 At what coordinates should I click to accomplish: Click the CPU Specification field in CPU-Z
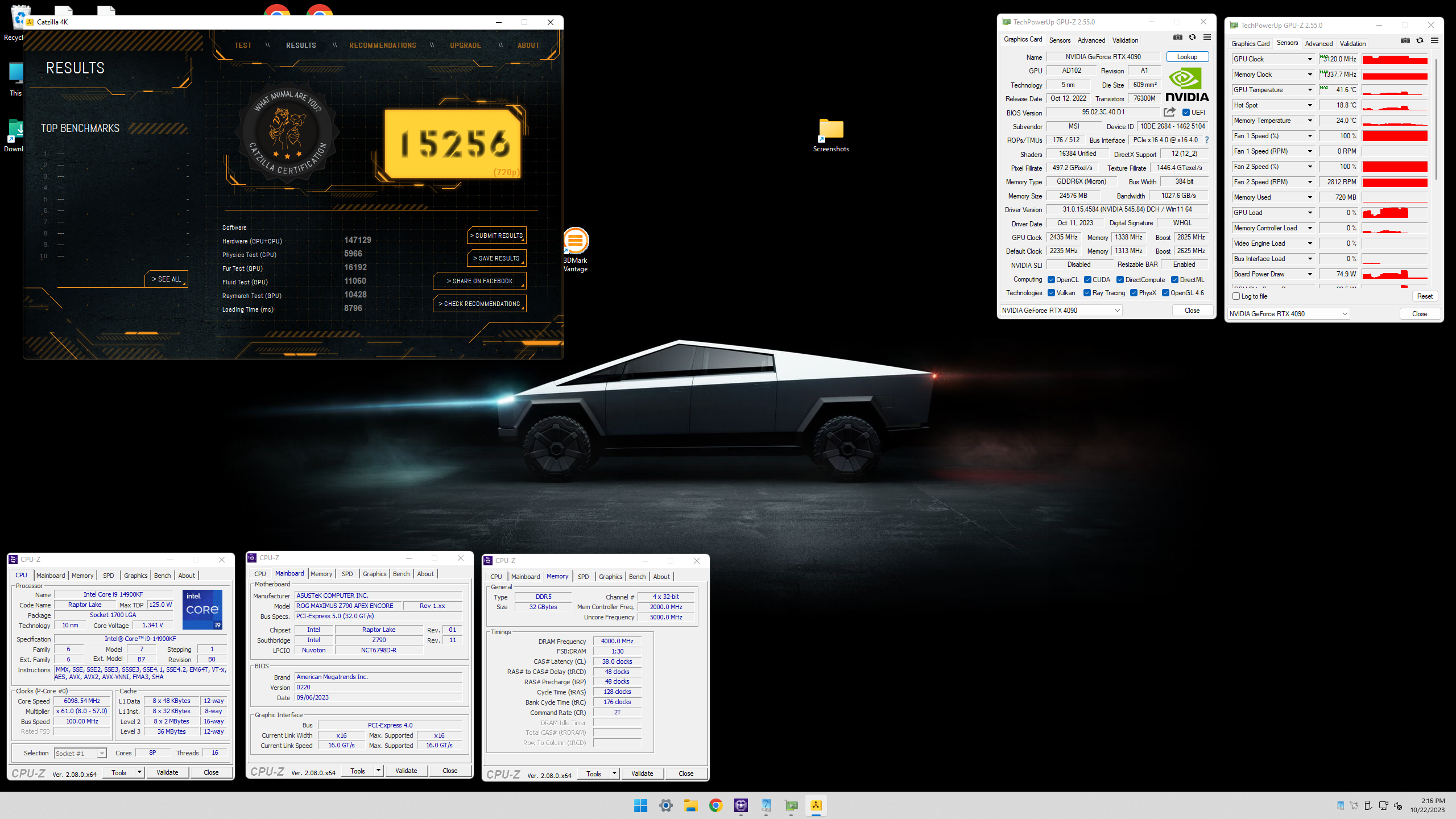point(140,639)
